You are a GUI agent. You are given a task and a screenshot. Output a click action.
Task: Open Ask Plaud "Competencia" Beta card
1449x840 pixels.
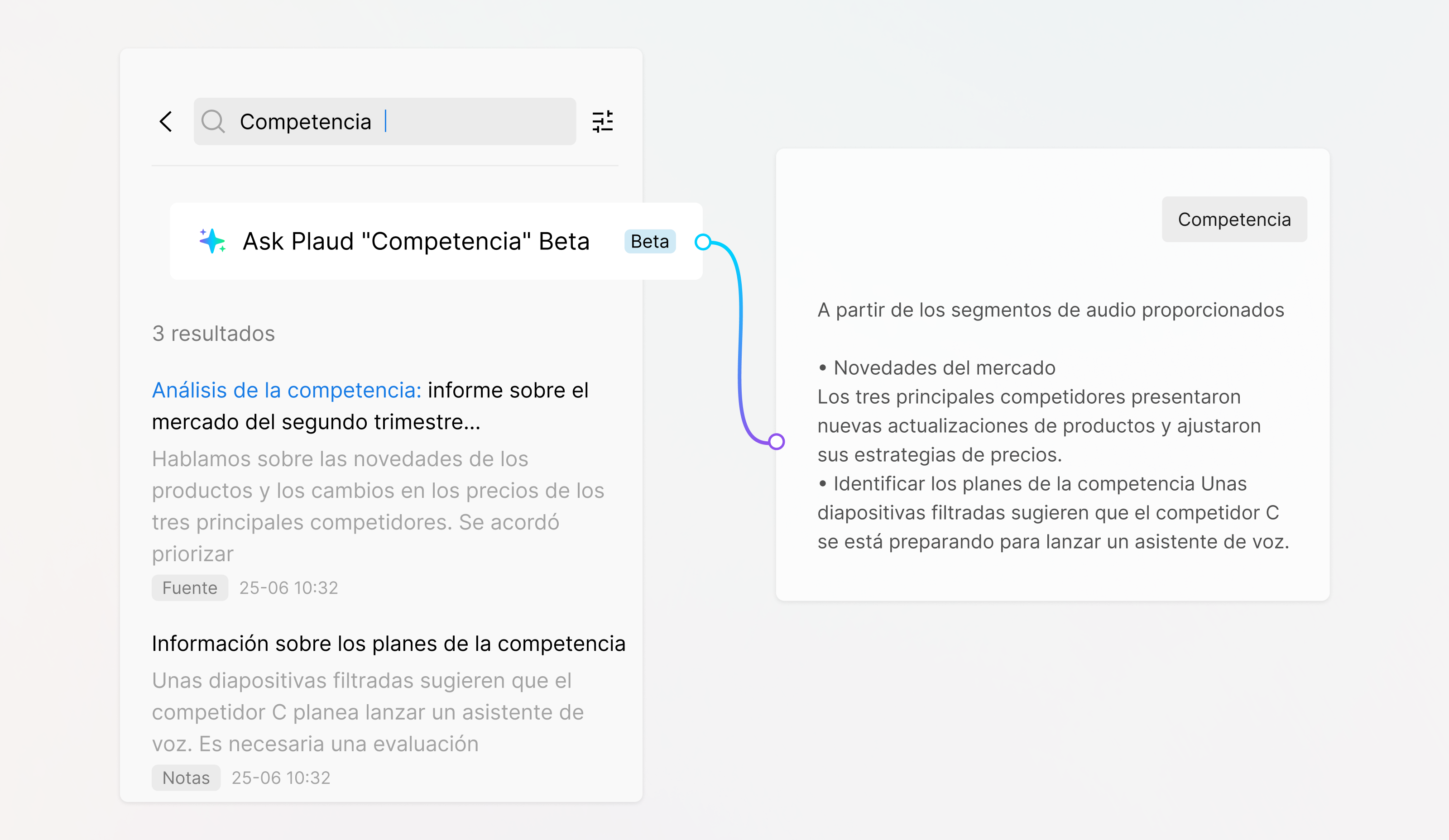tap(416, 241)
